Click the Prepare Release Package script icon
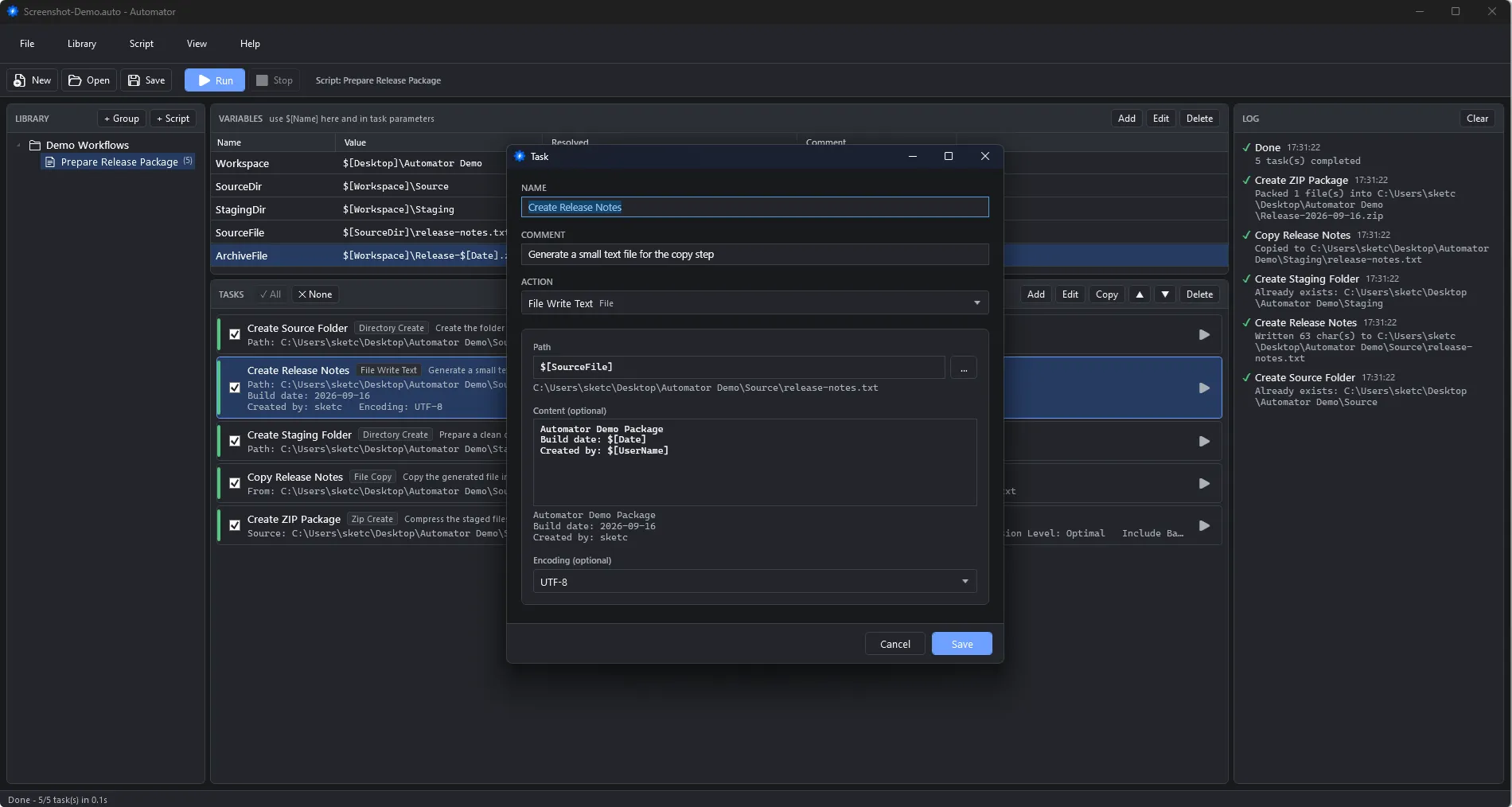1512x807 pixels. coord(50,162)
